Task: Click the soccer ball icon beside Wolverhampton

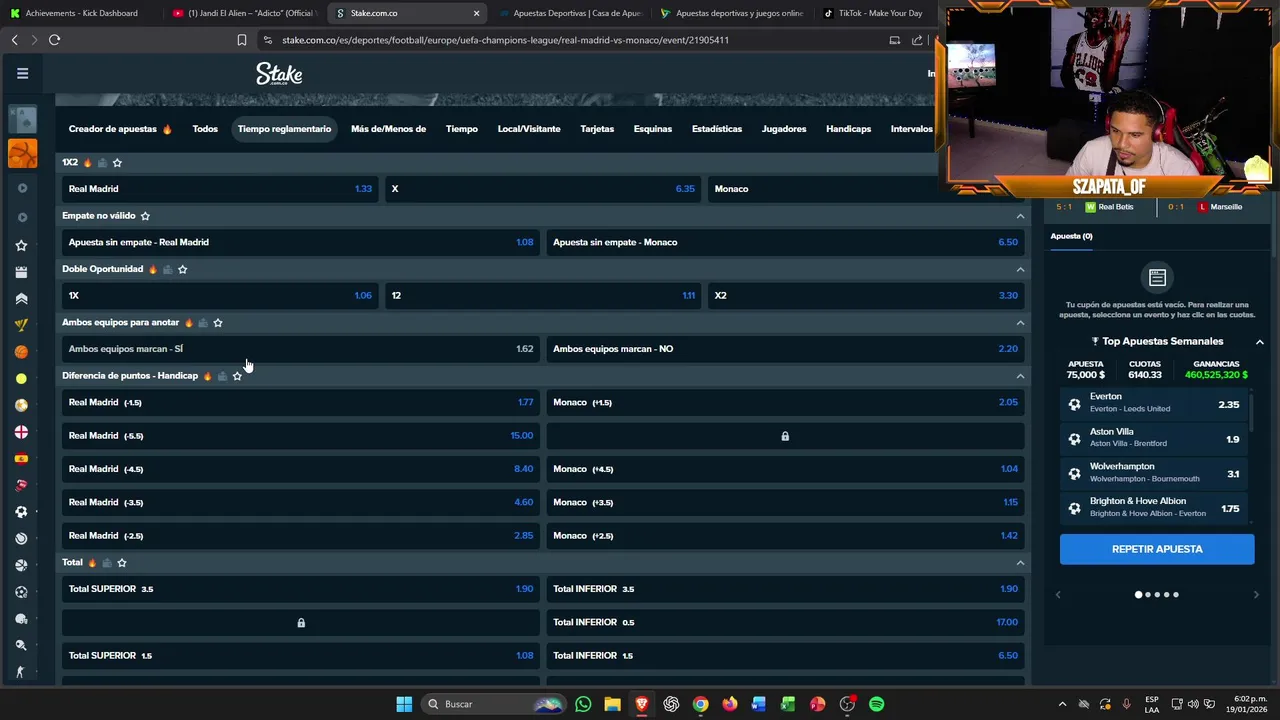Action: click(1074, 474)
